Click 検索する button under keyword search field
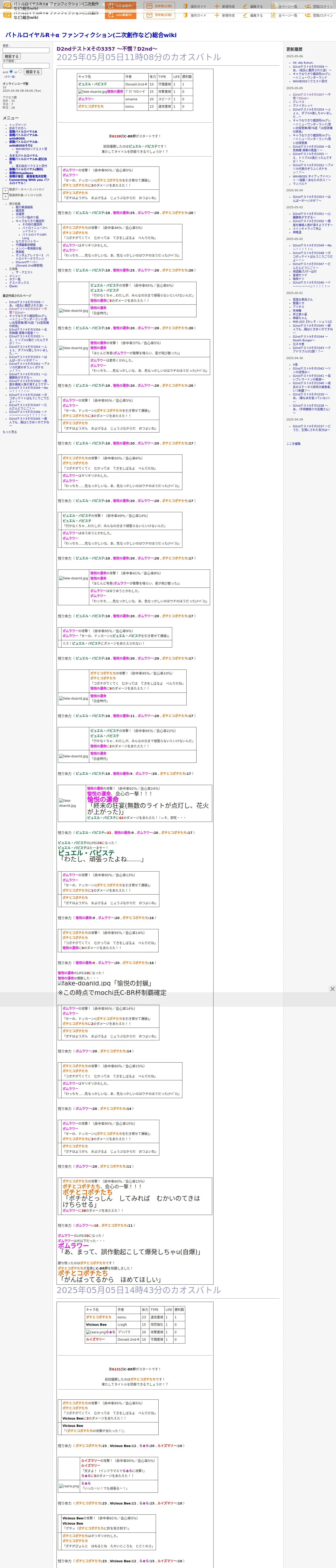 pyautogui.click(x=12, y=57)
